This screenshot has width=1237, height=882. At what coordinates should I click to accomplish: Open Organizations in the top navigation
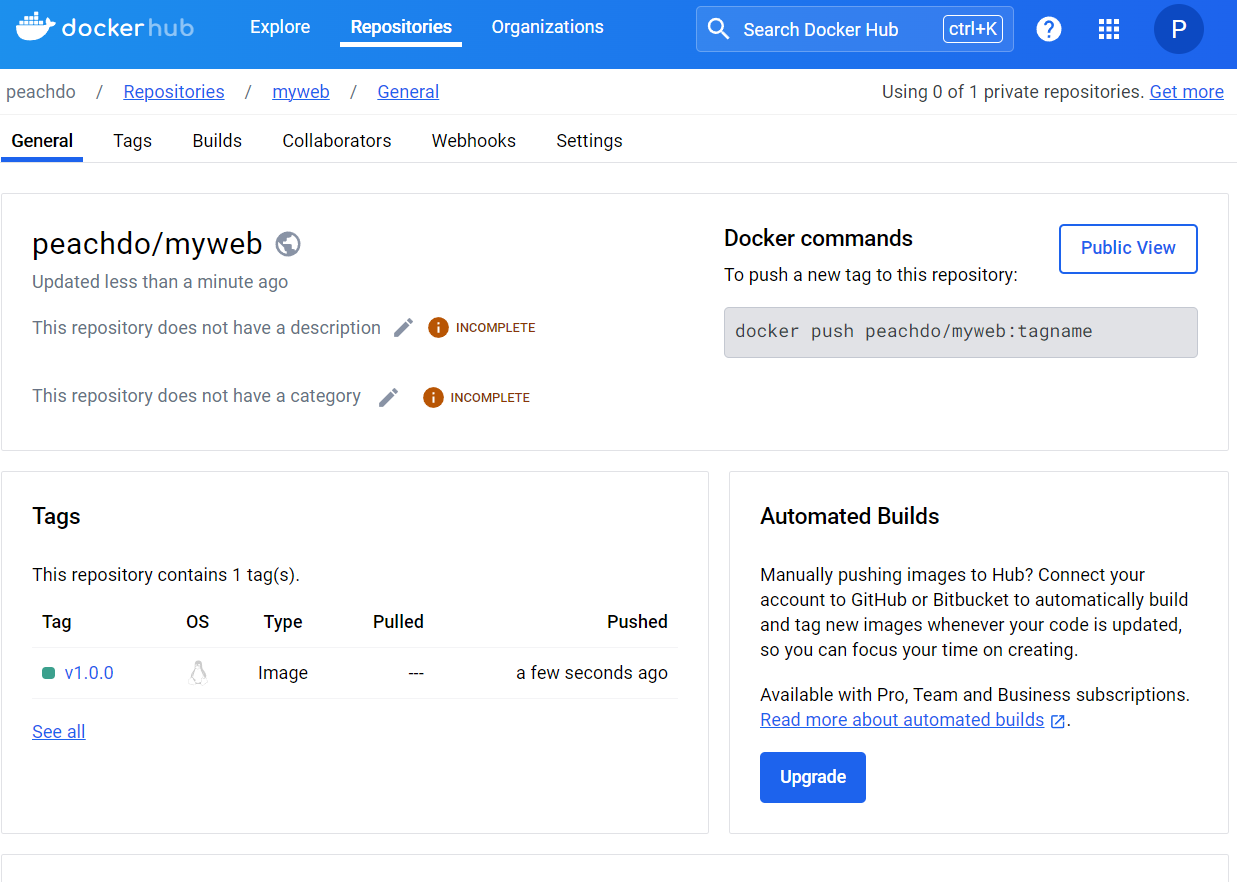547,27
